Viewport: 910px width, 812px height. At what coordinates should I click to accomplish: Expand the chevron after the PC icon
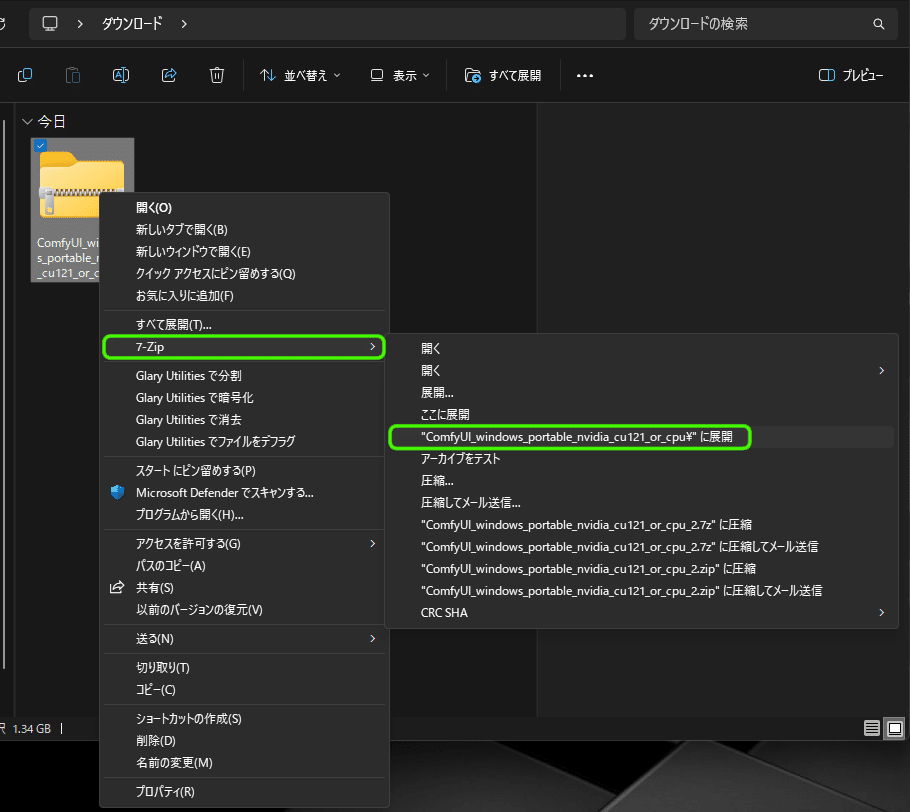(80, 24)
